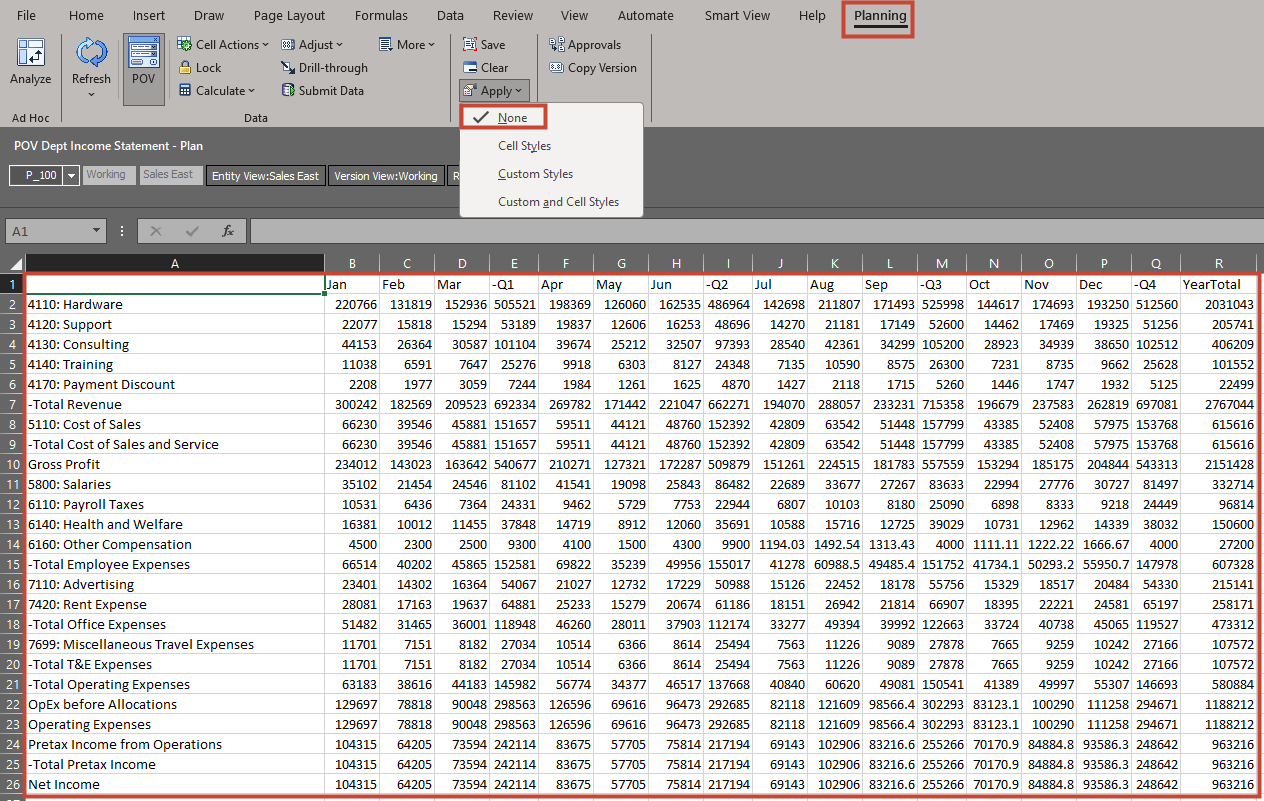Click Hardware YearTotal value 2031043

click(1219, 304)
